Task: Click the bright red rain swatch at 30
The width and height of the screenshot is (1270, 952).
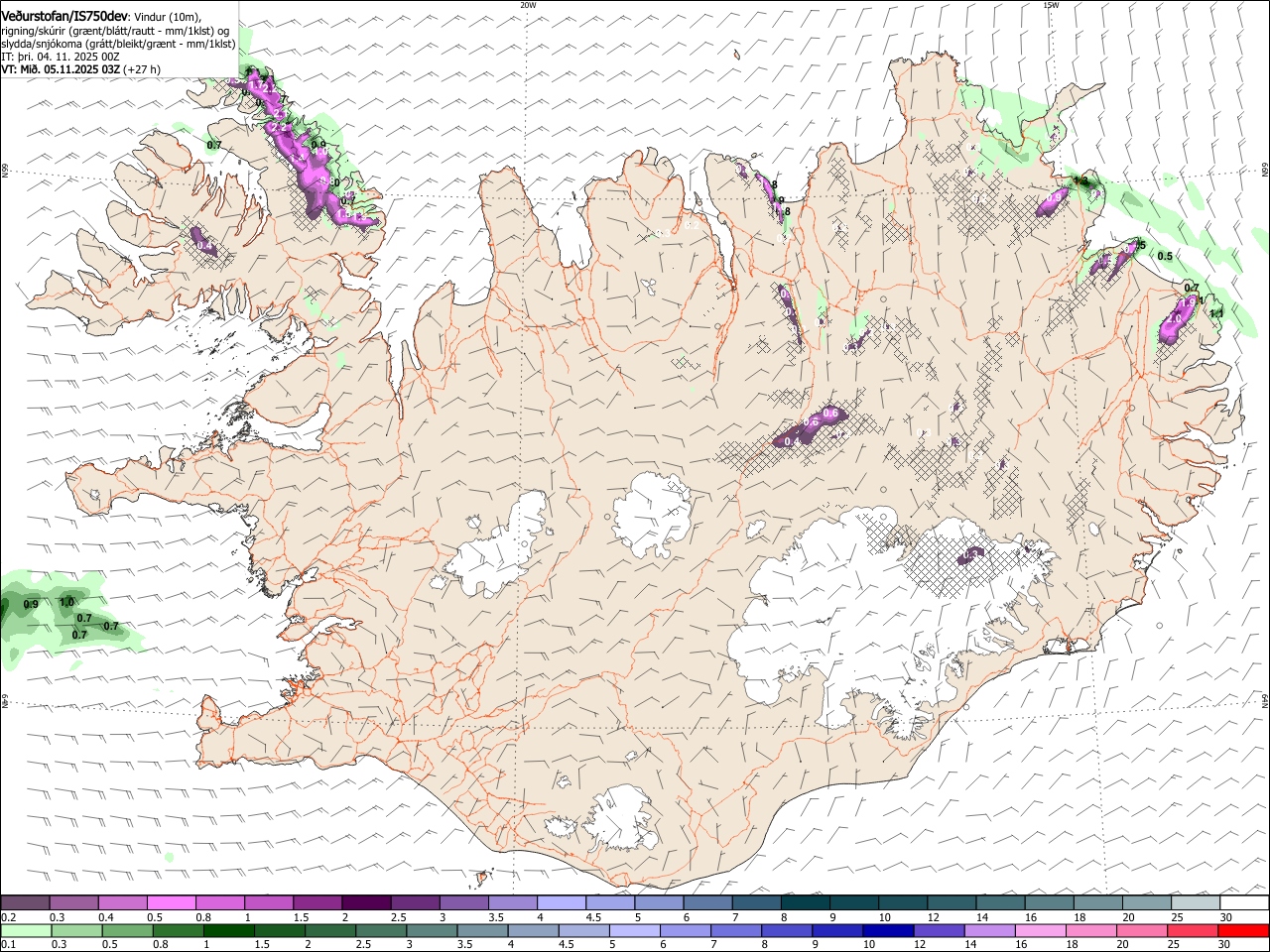Action: (1242, 931)
